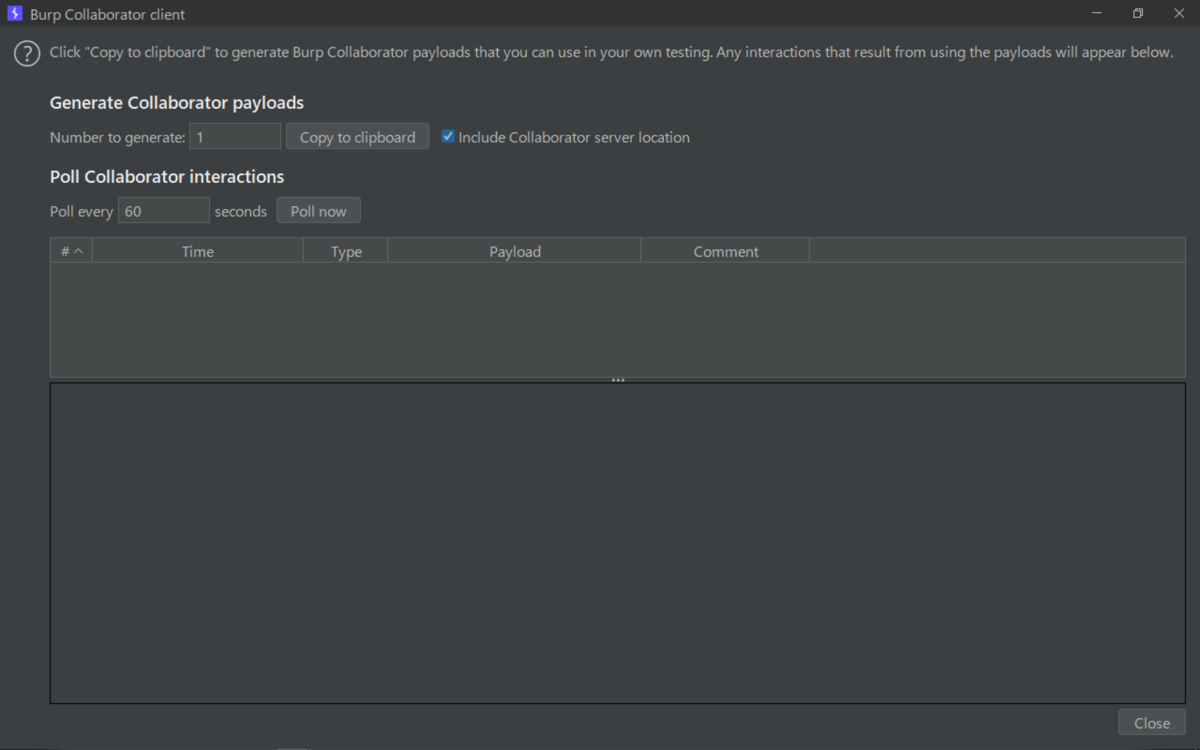The width and height of the screenshot is (1200, 750).
Task: Sort interactions by Time column
Action: 198,251
